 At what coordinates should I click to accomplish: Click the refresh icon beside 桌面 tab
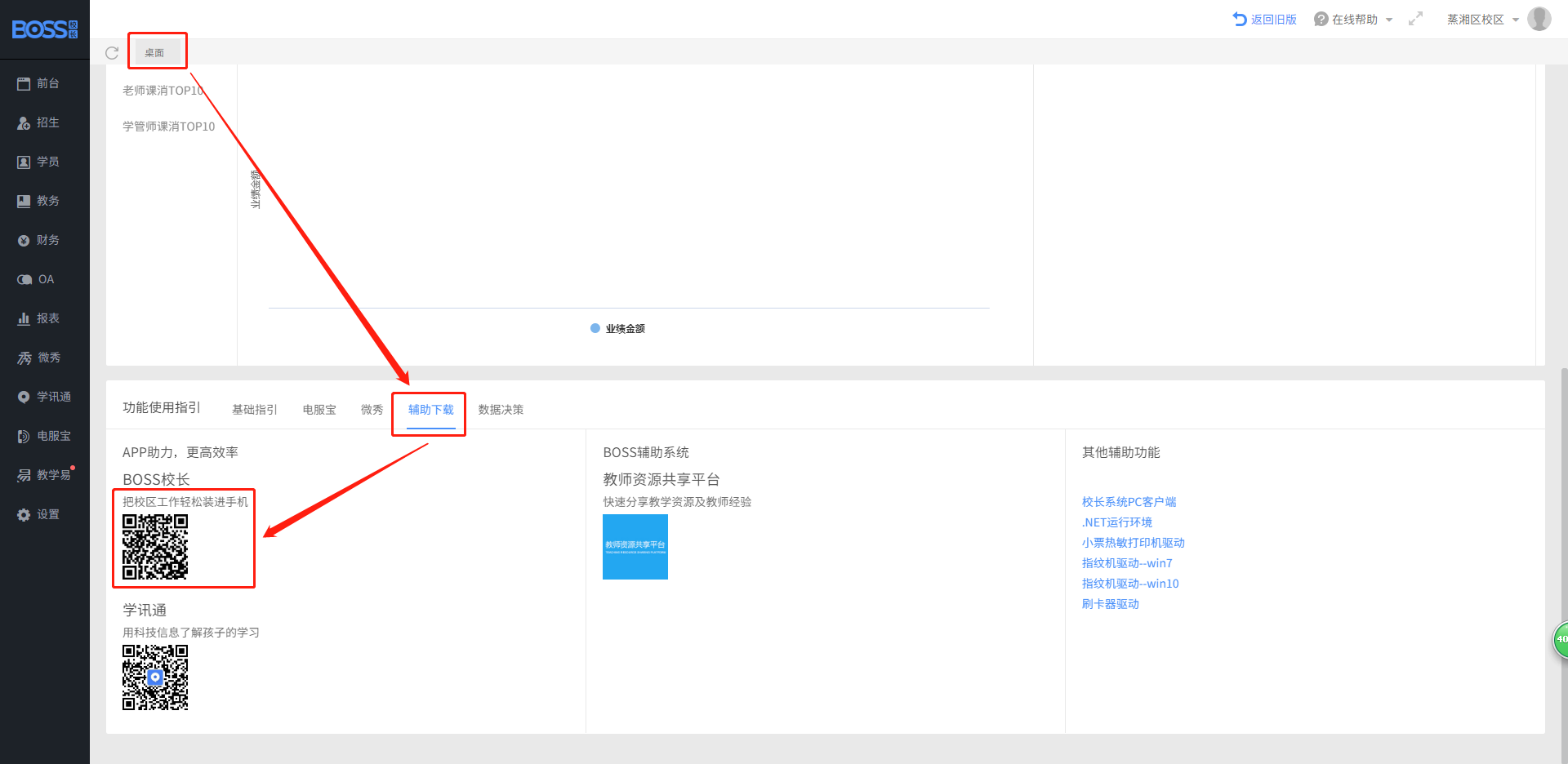pyautogui.click(x=112, y=53)
